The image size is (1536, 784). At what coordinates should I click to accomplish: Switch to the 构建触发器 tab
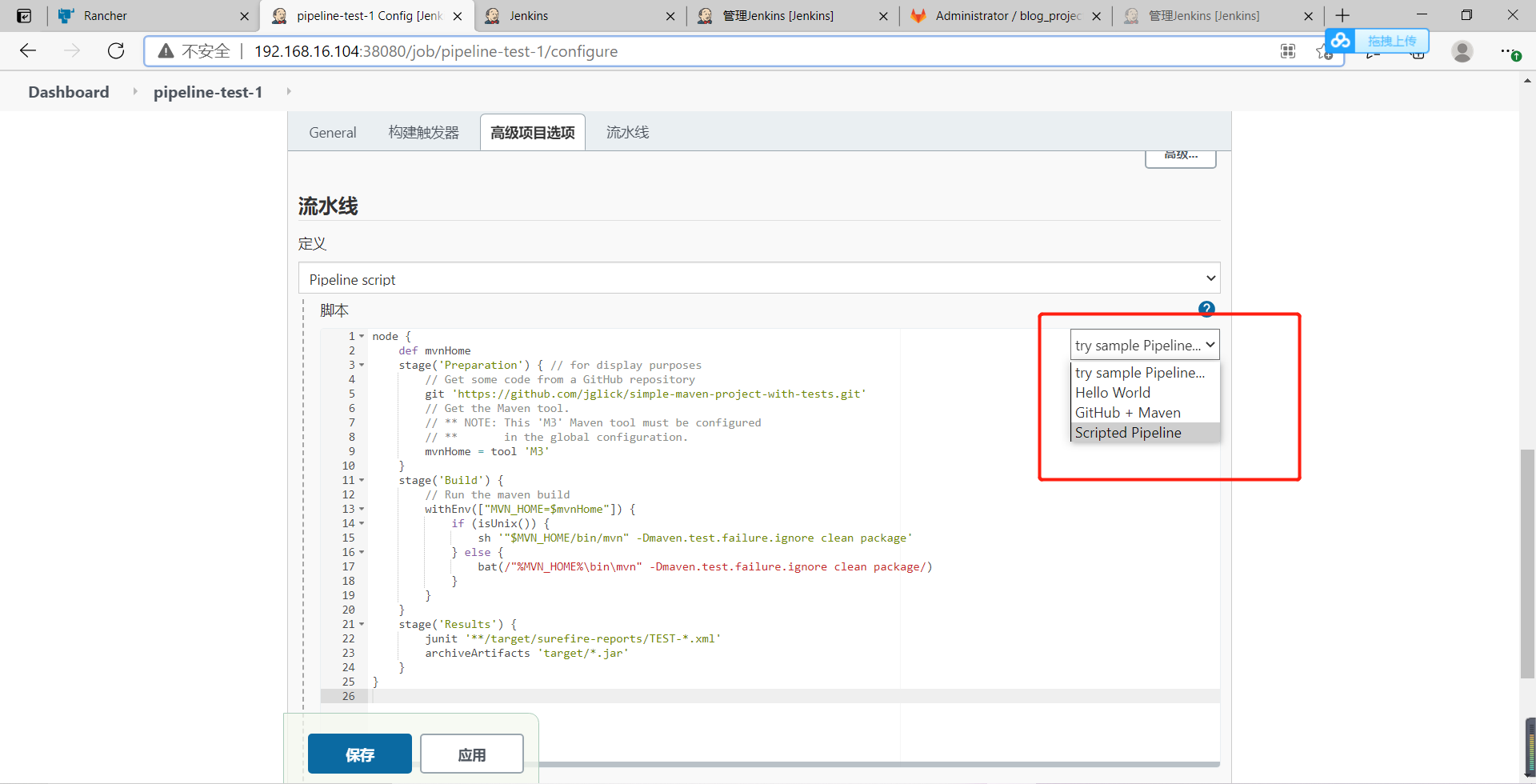coord(424,133)
